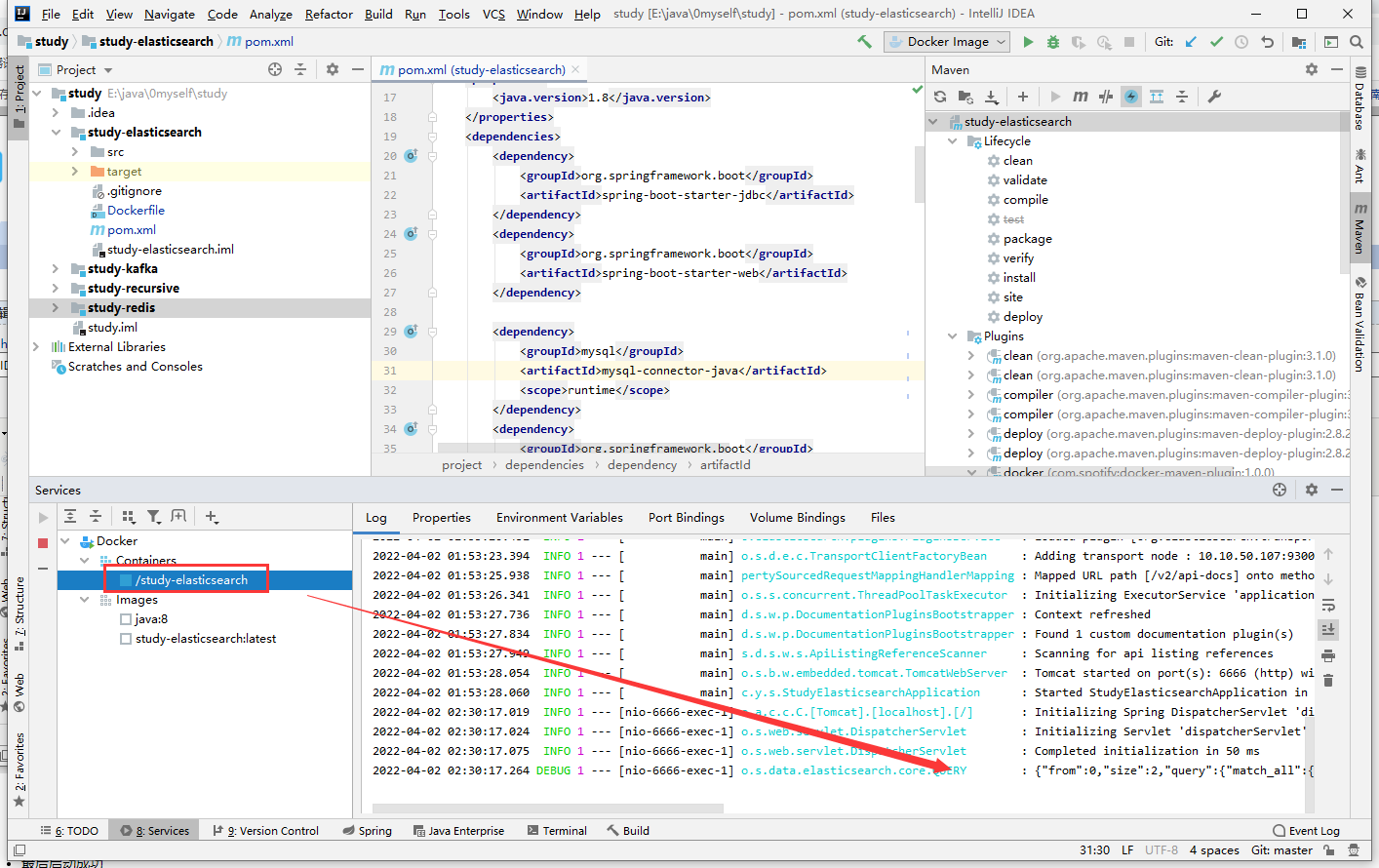Click locate file icon in Project panel
The height and width of the screenshot is (868, 1379).
pos(275,69)
